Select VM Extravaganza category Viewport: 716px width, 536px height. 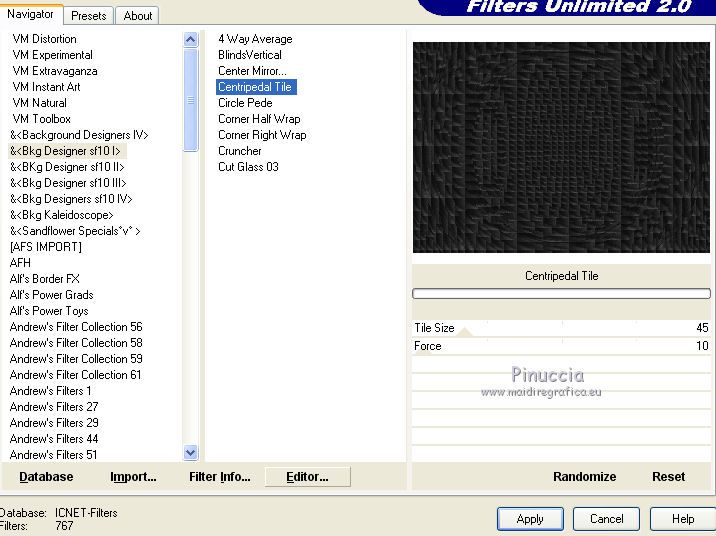[55, 71]
